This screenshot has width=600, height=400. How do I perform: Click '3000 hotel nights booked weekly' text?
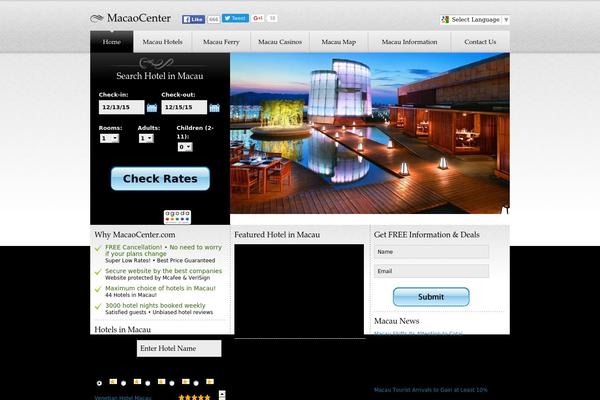click(155, 305)
